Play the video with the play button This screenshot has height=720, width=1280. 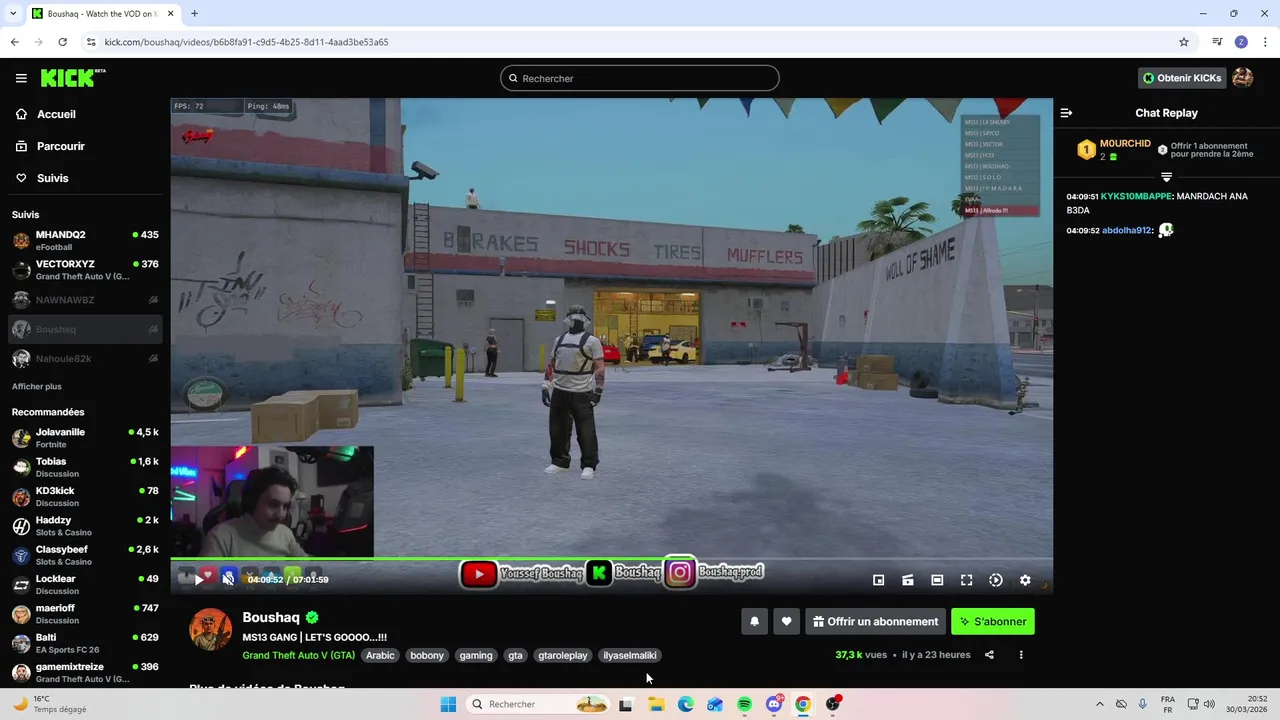click(x=198, y=579)
